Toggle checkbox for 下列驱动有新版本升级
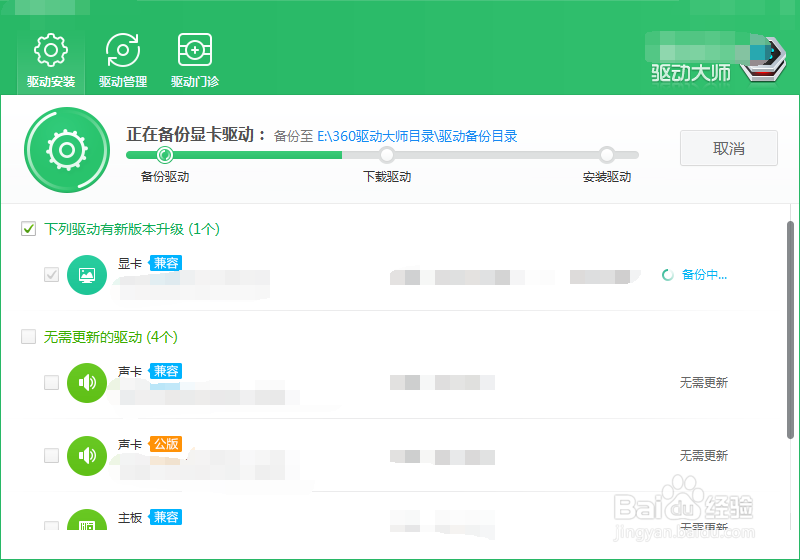Screen dimensions: 800x560 coord(29,228)
